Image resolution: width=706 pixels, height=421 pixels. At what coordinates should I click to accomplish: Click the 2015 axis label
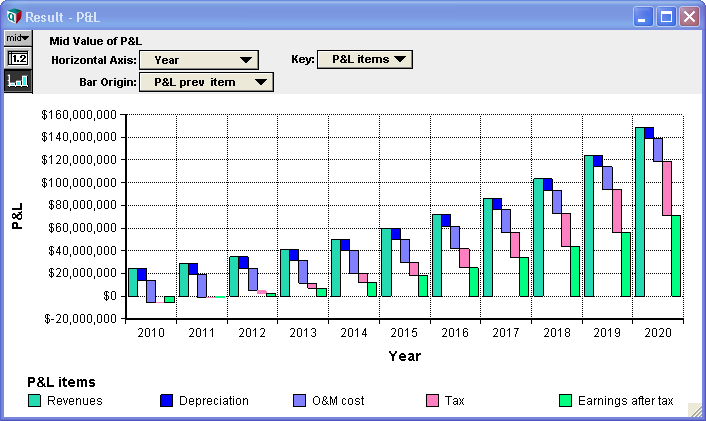point(404,332)
